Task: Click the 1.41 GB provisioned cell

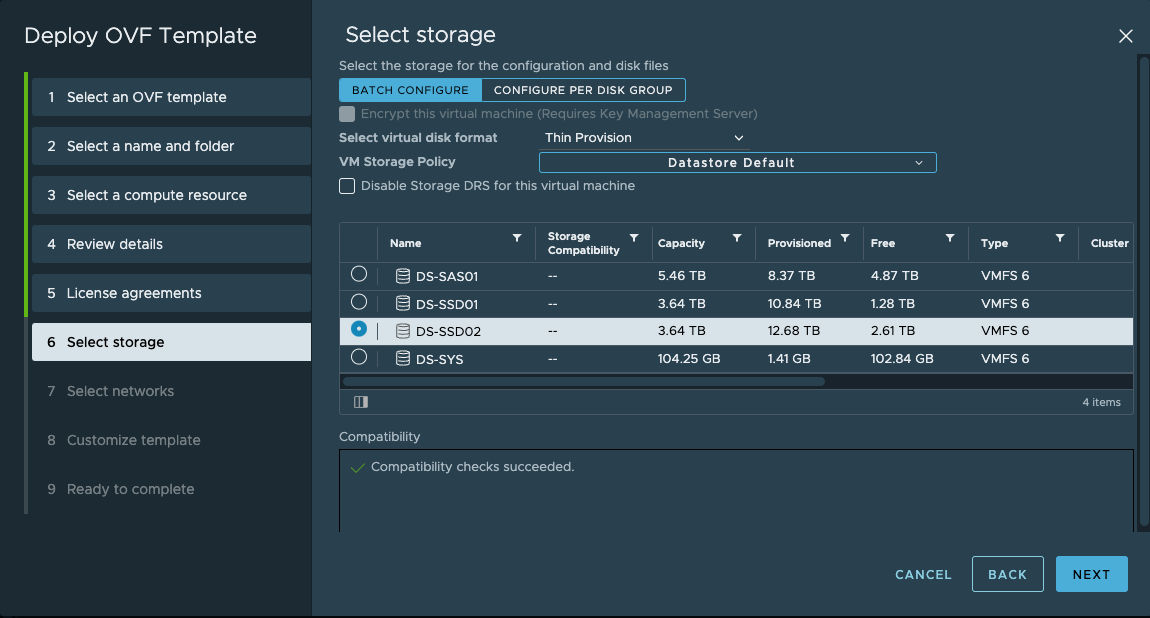Action: point(789,358)
